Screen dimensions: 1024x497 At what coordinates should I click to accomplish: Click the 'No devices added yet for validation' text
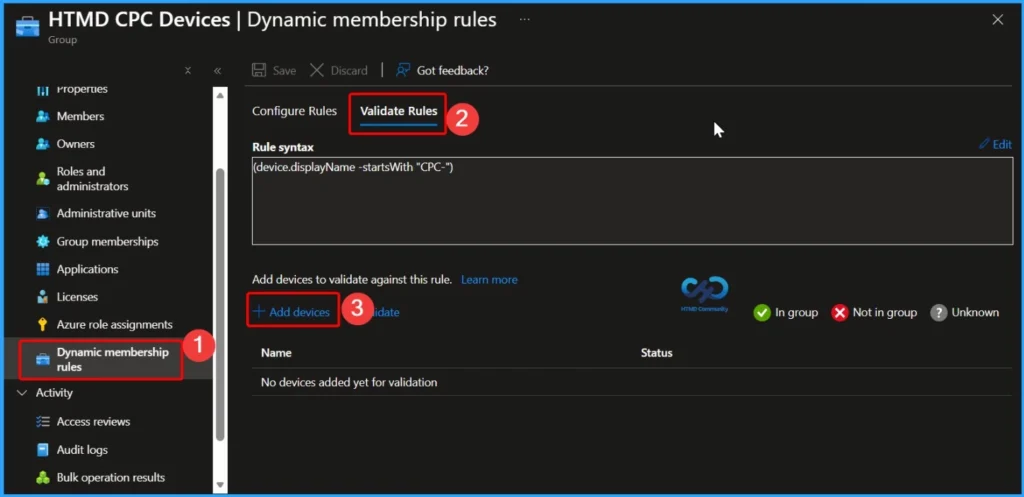pos(349,382)
